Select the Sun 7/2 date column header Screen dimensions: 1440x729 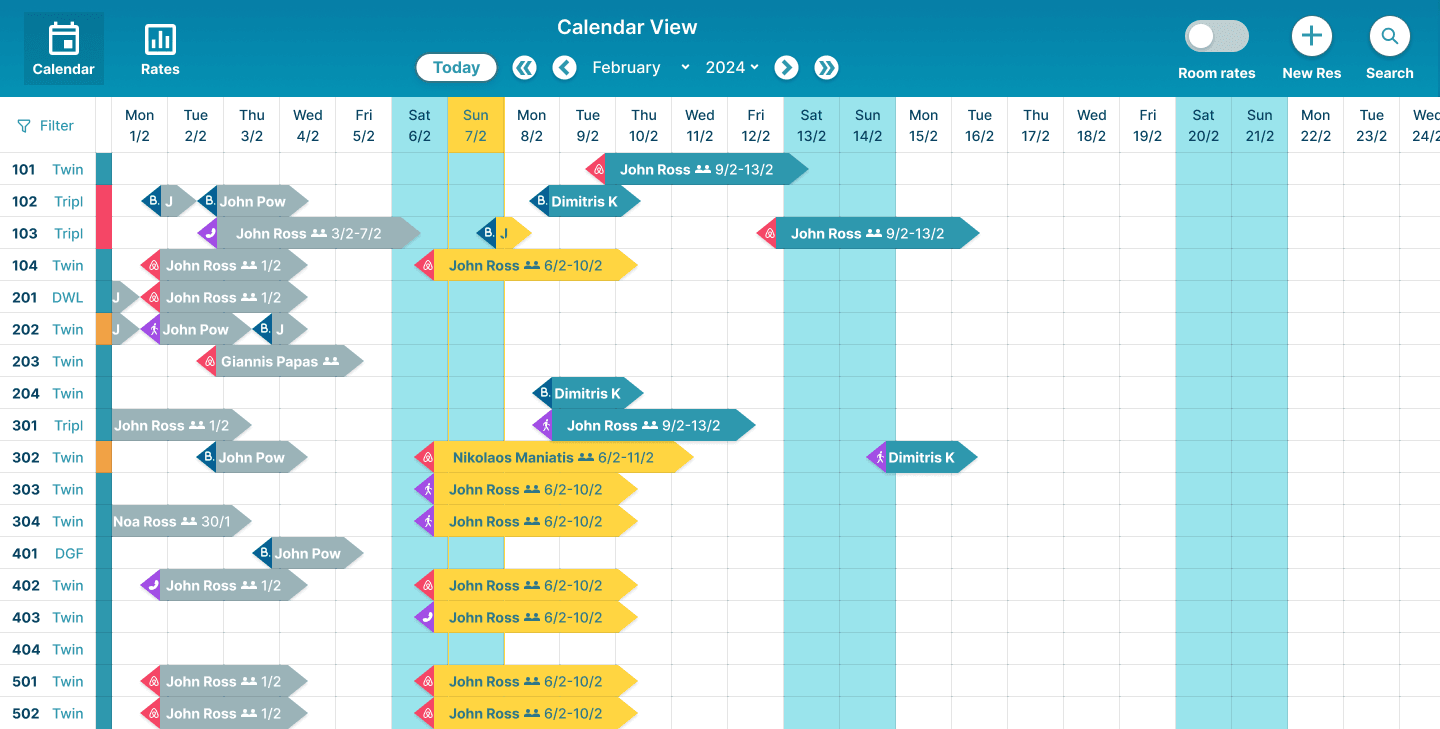(x=476, y=125)
